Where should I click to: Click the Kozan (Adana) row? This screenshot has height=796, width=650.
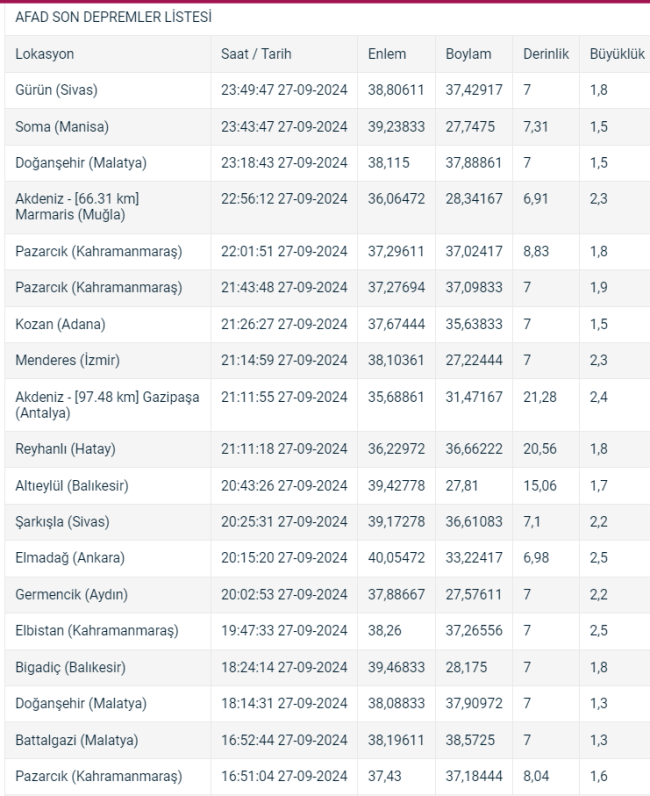coord(328,324)
